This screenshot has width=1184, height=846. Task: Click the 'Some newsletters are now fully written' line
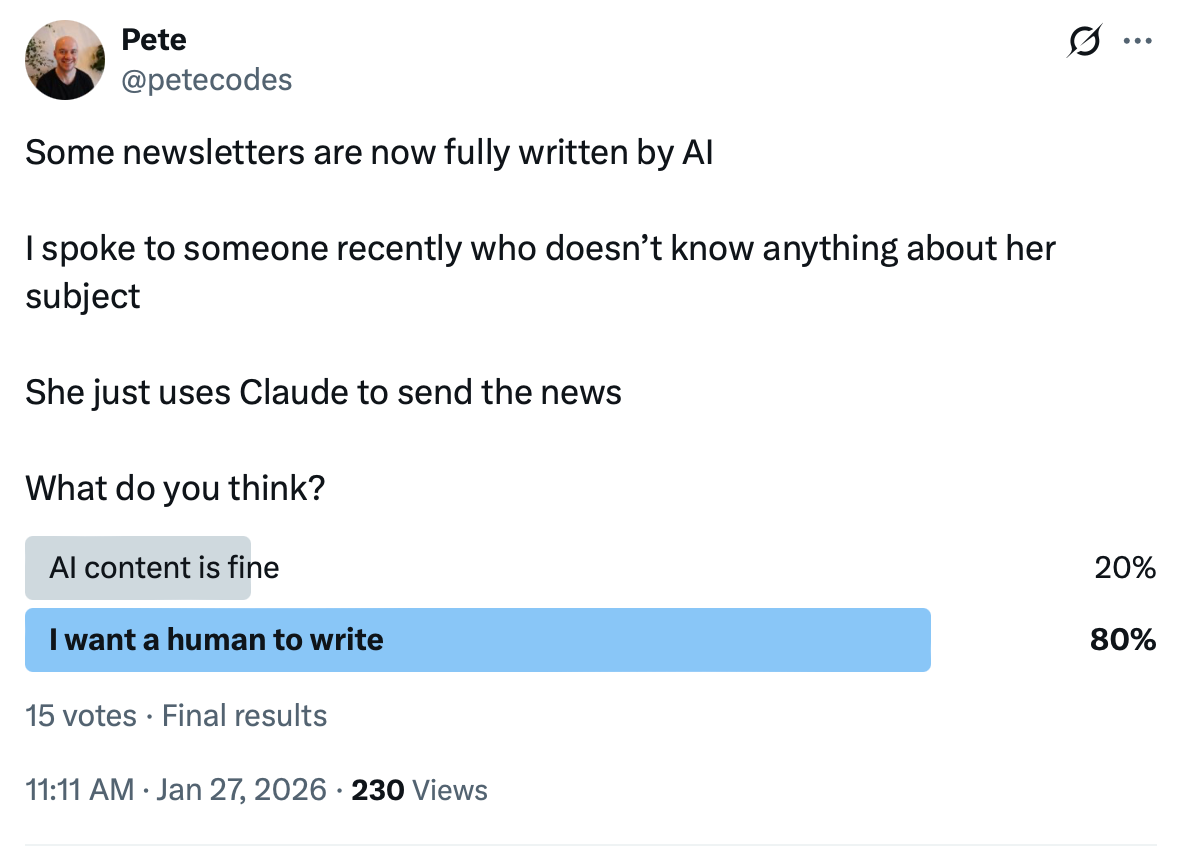(369, 153)
